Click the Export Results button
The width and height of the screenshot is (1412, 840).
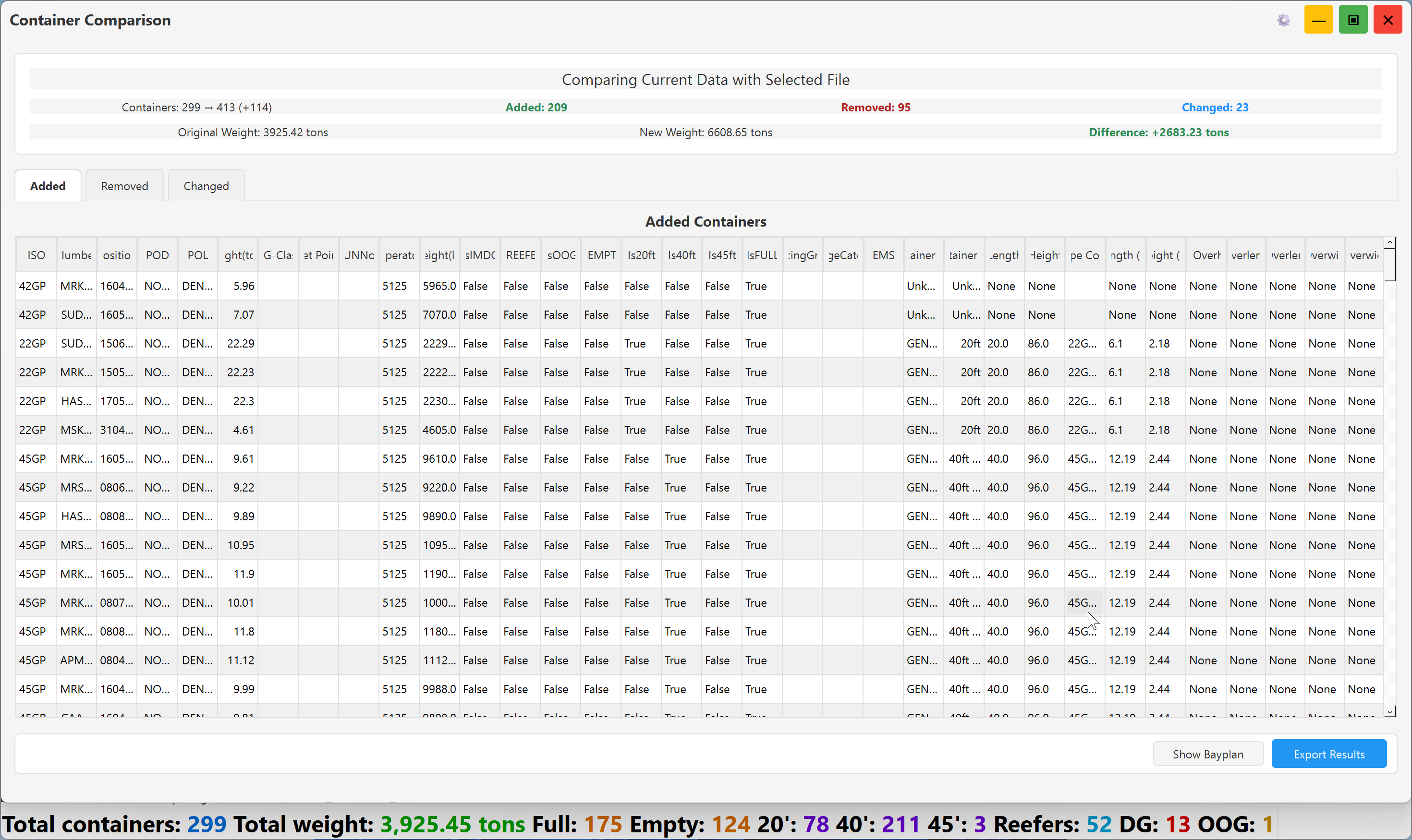tap(1329, 754)
